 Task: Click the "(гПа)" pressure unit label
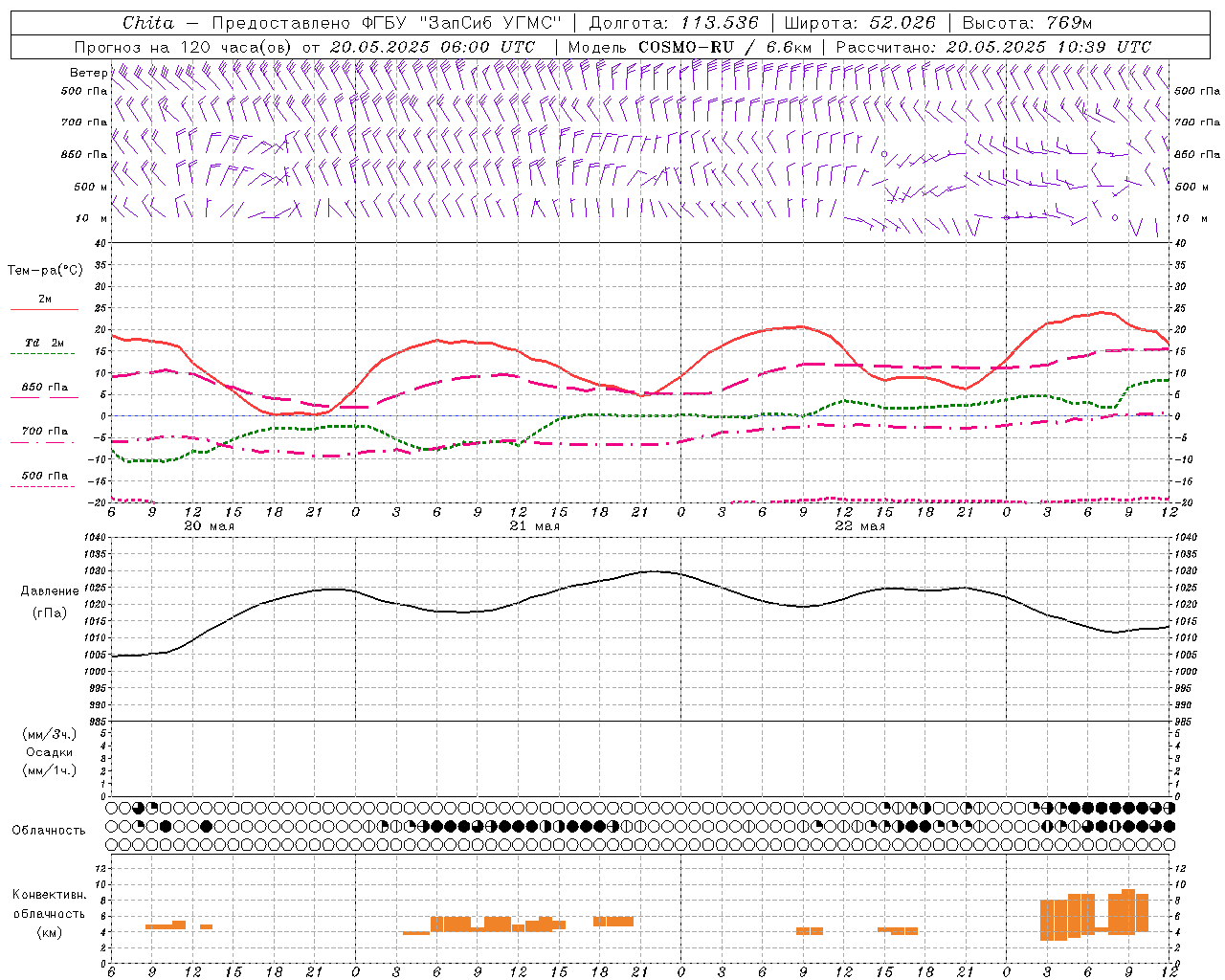click(50, 612)
